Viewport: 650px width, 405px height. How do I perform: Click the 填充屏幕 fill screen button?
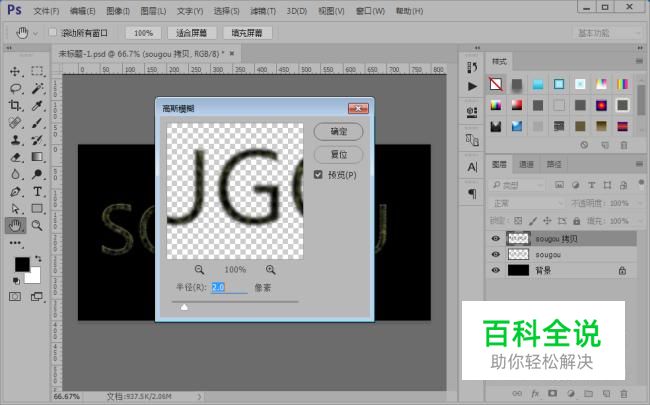[x=247, y=33]
